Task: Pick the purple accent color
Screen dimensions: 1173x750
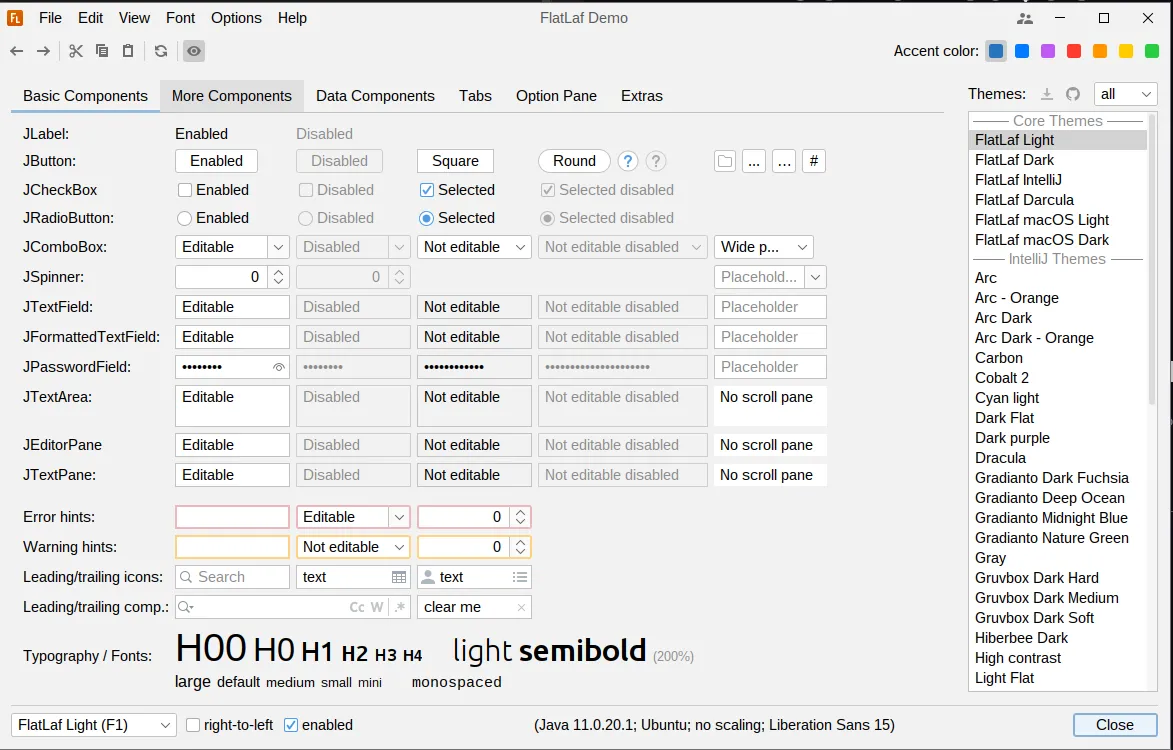Action: (x=1047, y=51)
